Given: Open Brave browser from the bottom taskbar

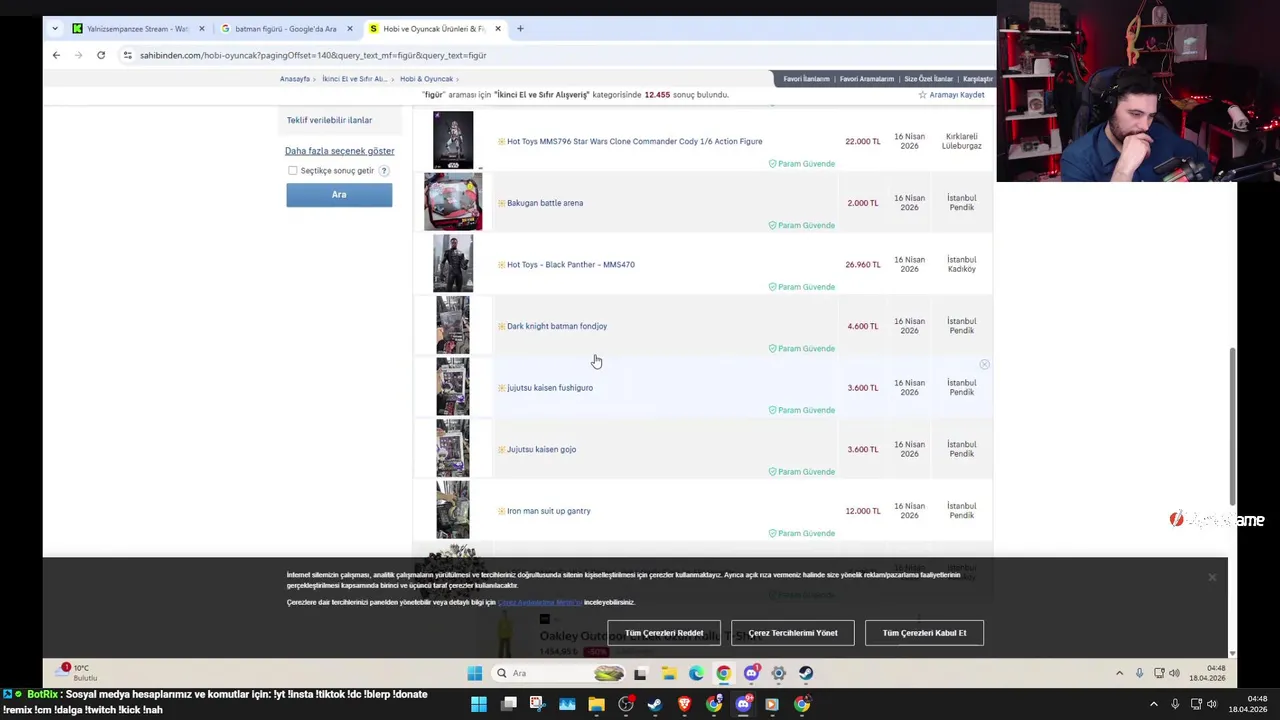Looking at the screenshot, I should (x=684, y=705).
